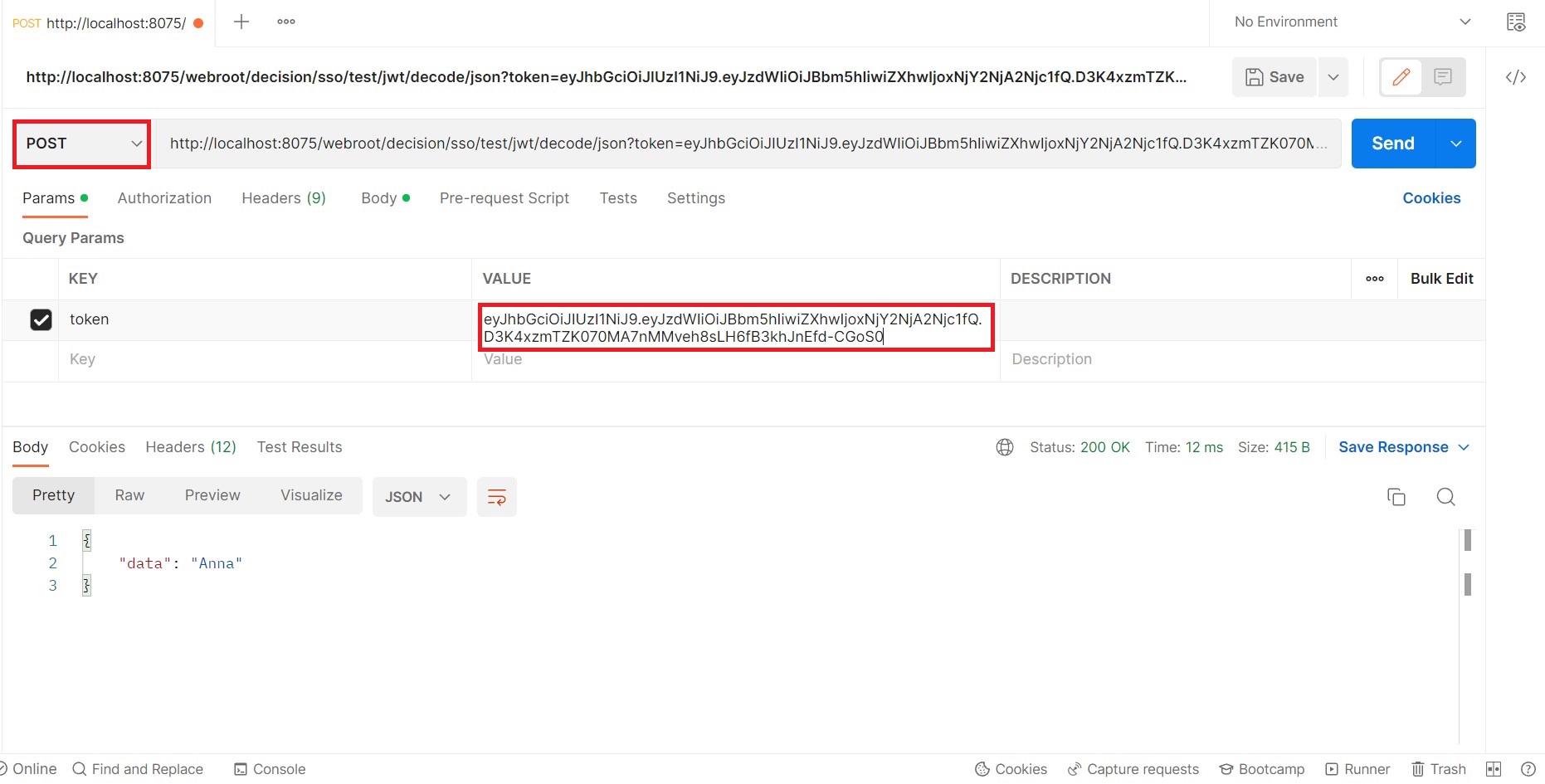1545x784 pixels.
Task: Expand Save options dropdown arrow
Action: (x=1333, y=77)
